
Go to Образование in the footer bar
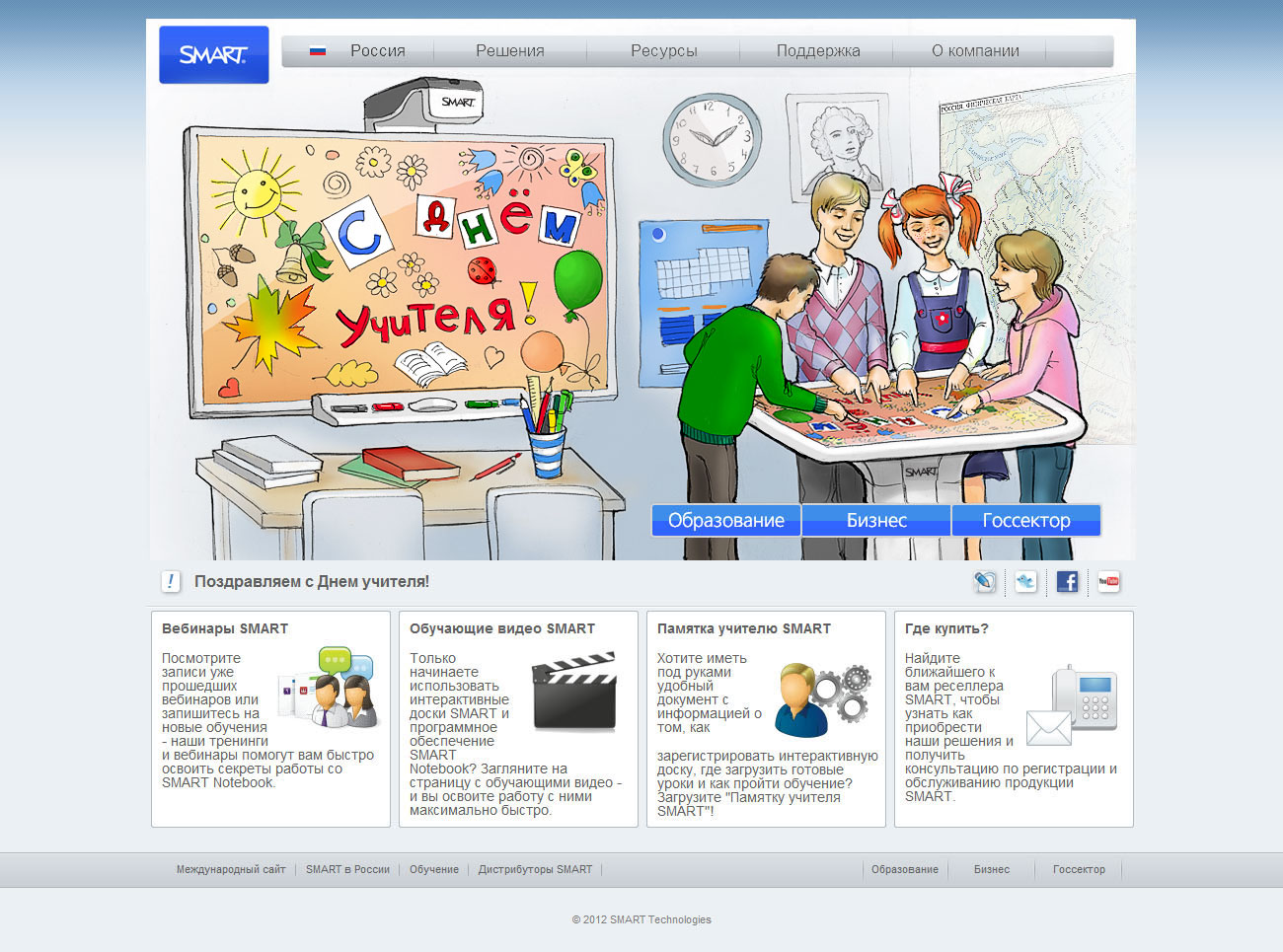(905, 870)
